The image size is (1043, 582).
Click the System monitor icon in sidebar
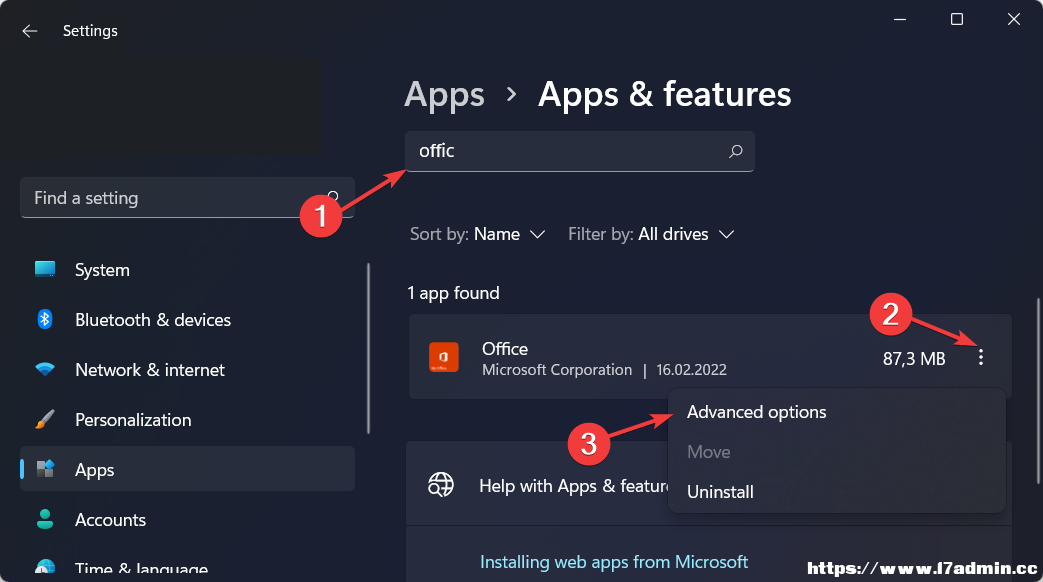click(x=45, y=269)
